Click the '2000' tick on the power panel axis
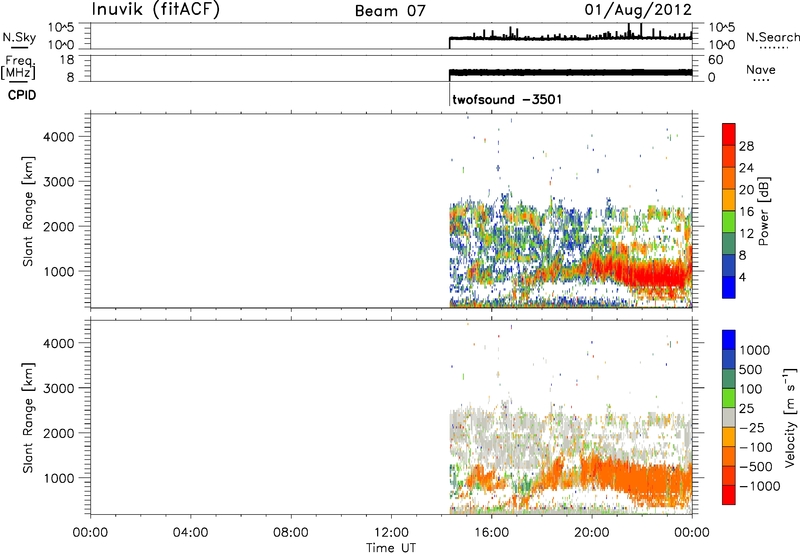The image size is (800, 554). pos(59,226)
